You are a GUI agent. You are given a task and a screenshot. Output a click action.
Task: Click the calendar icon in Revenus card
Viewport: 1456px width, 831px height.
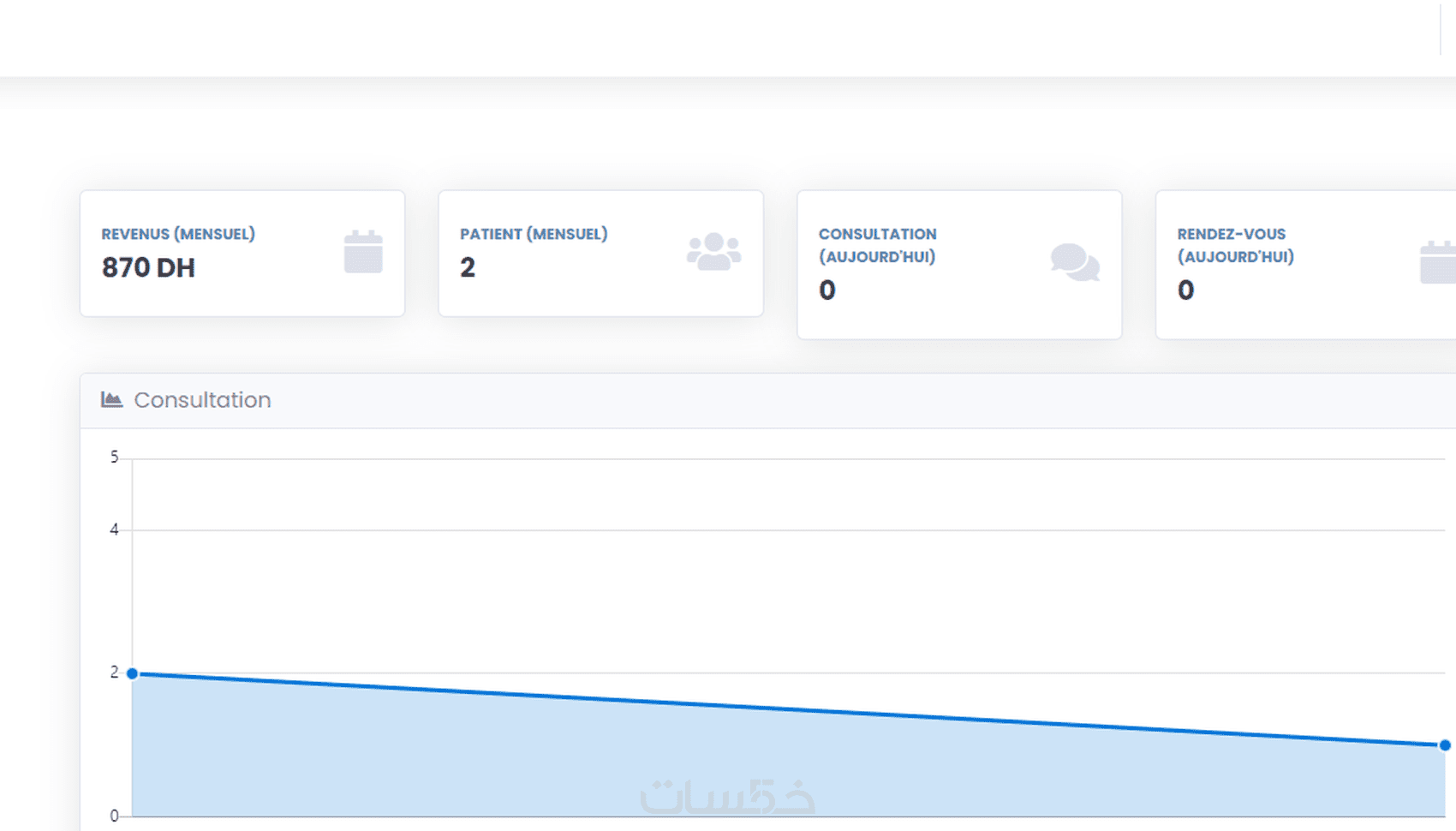pos(363,252)
